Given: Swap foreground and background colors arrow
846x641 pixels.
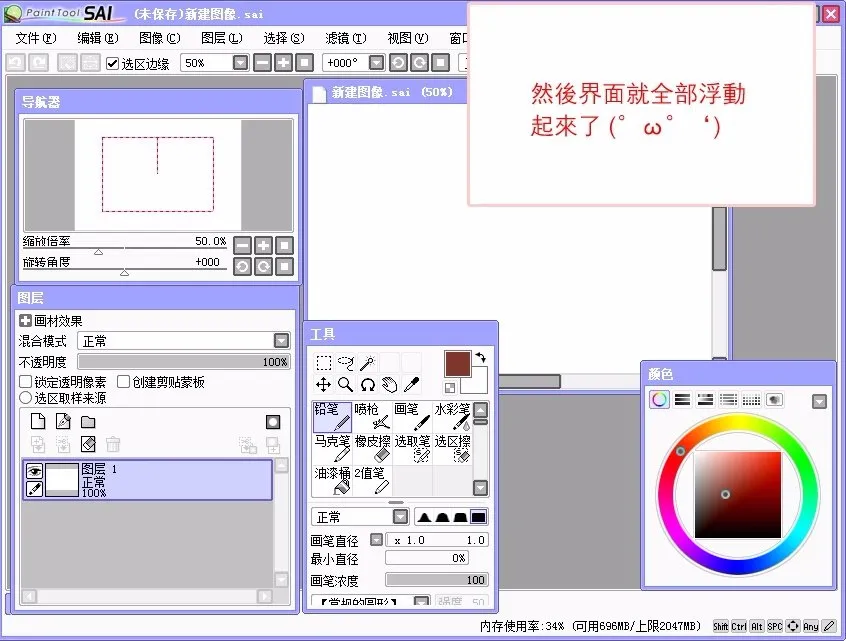Looking at the screenshot, I should (x=480, y=356).
